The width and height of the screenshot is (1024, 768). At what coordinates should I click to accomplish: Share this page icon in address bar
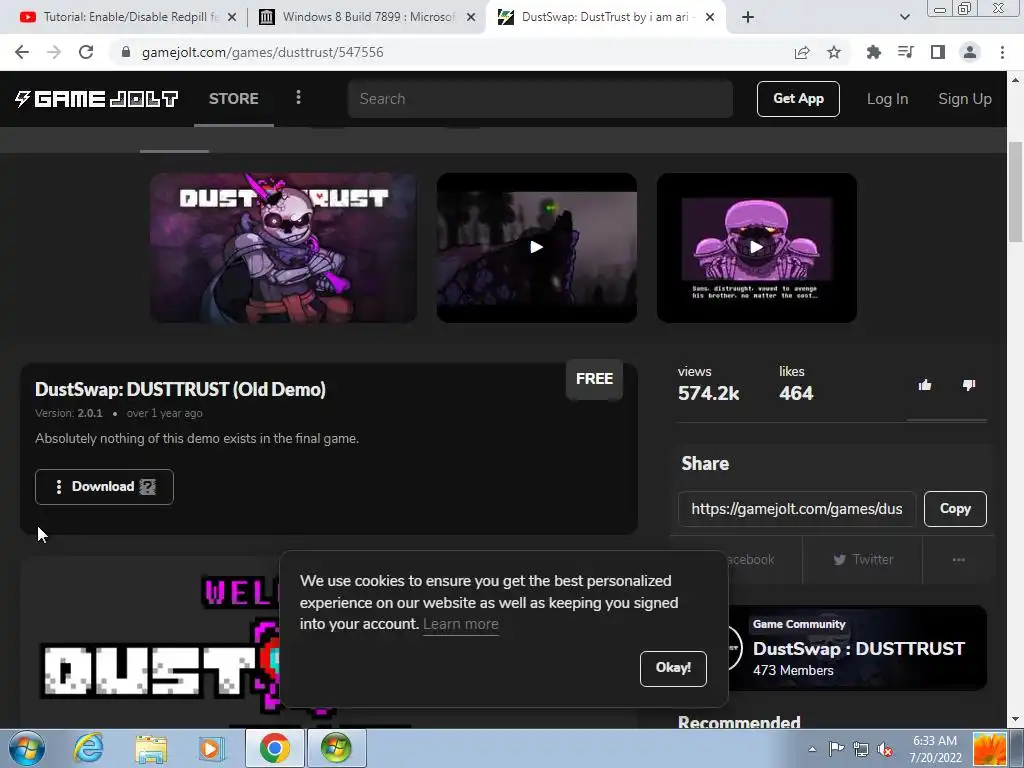click(802, 52)
